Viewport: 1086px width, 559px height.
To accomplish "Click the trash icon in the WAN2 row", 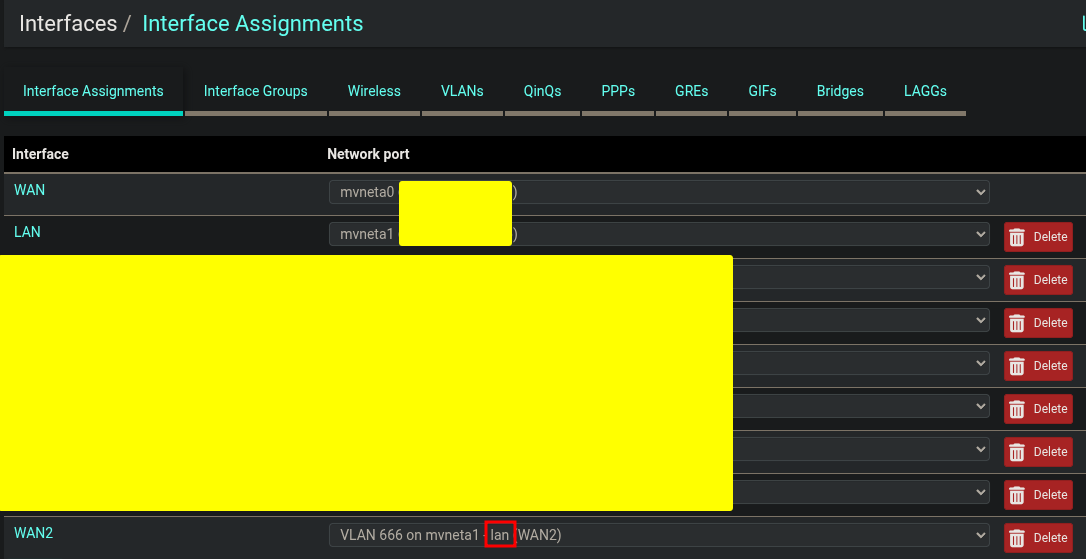I will 1017,538.
